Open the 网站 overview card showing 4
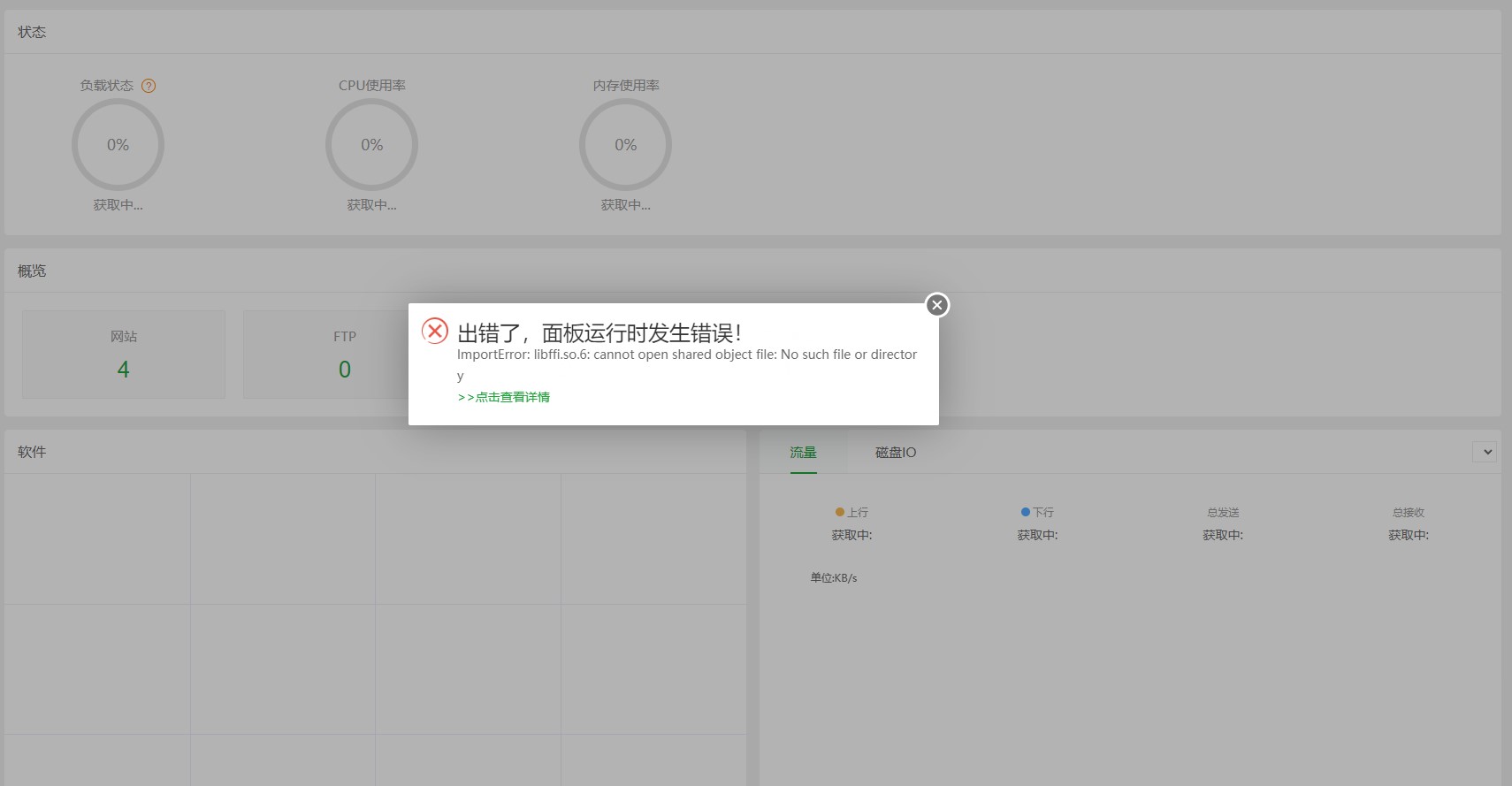Screen dimensions: 1512x786 click(124, 355)
